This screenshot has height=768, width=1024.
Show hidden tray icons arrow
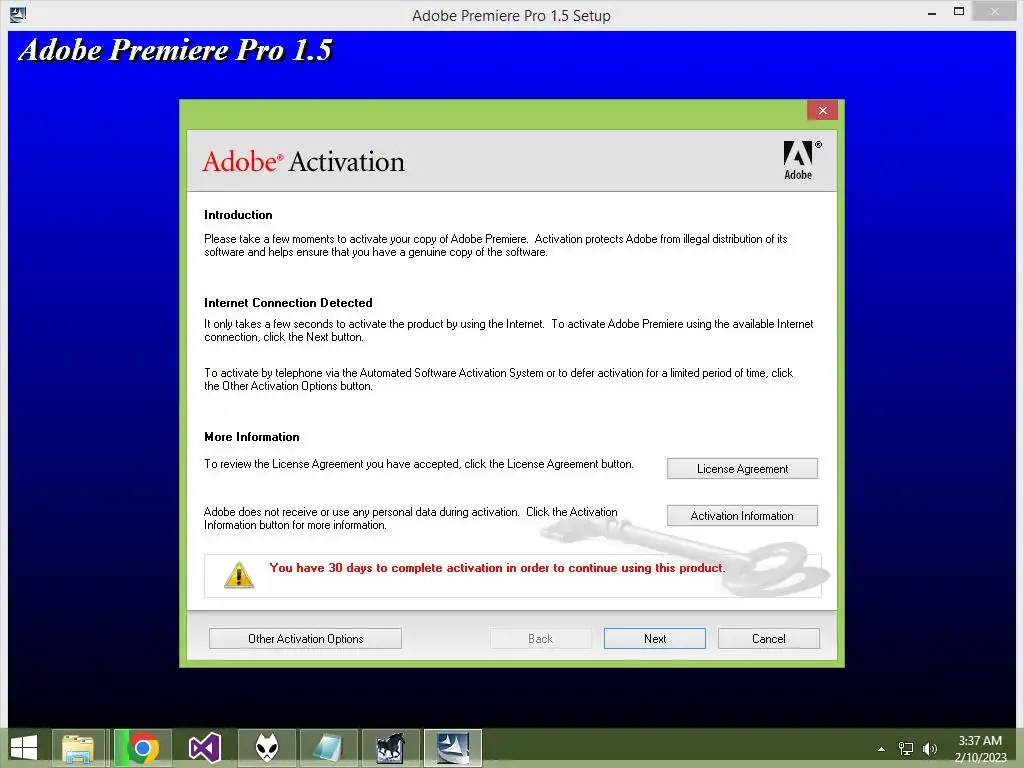[x=881, y=749]
